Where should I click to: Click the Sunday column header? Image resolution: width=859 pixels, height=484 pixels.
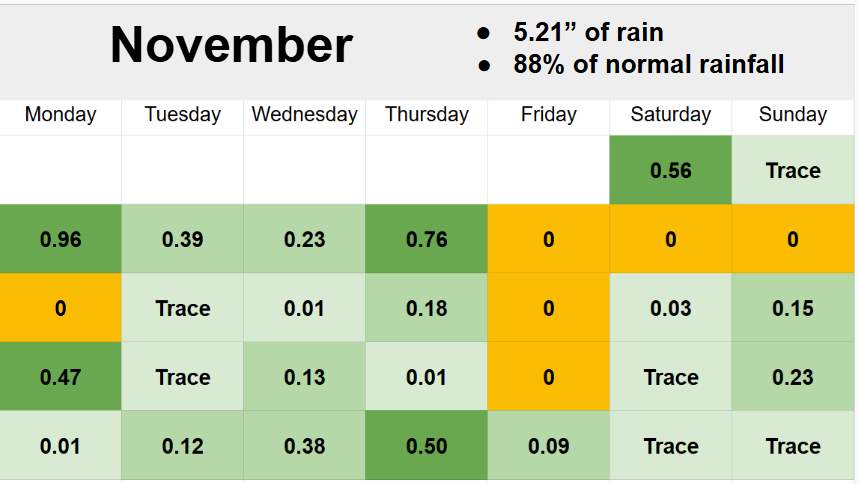pyautogui.click(x=793, y=114)
